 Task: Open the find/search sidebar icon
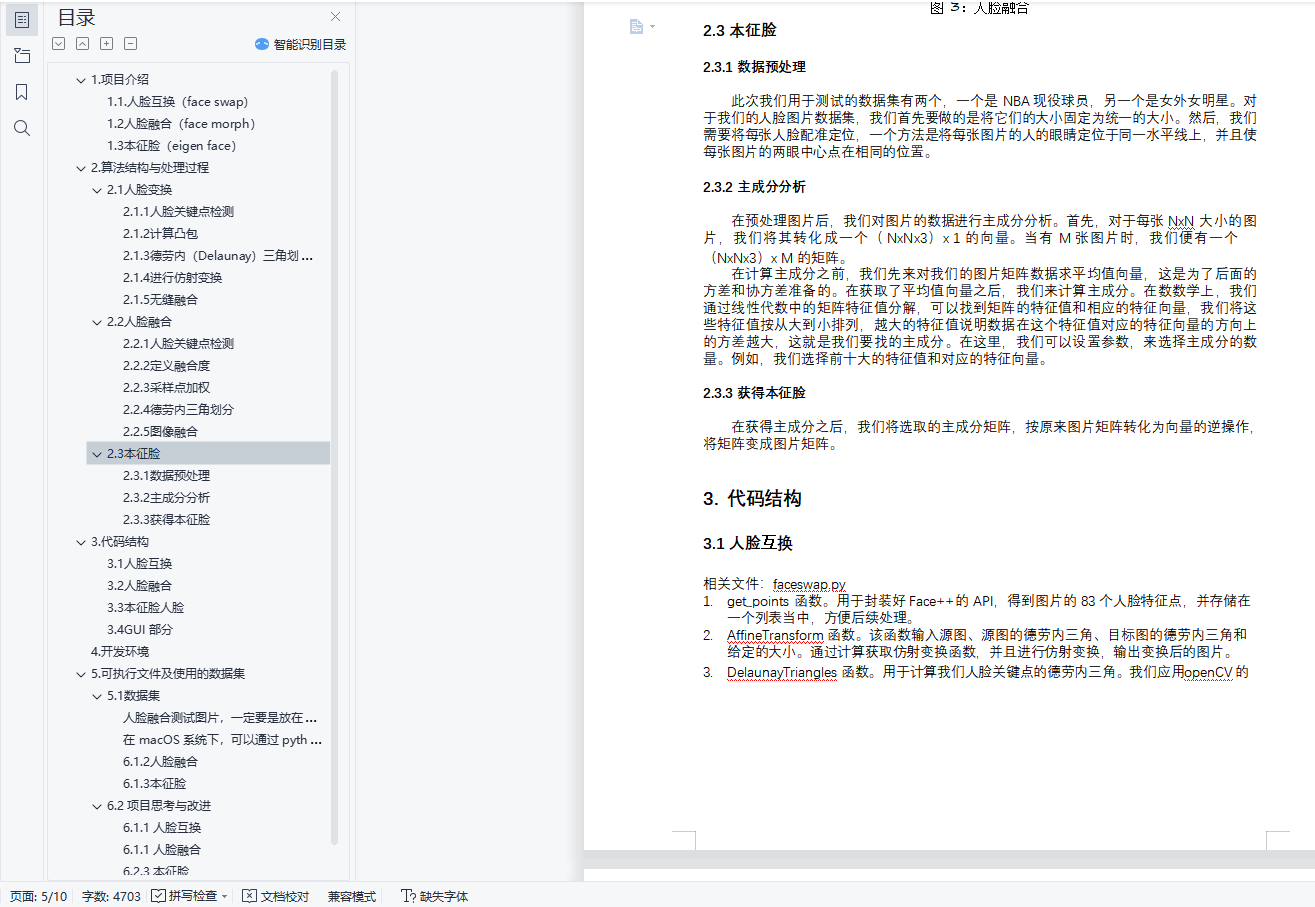click(22, 128)
